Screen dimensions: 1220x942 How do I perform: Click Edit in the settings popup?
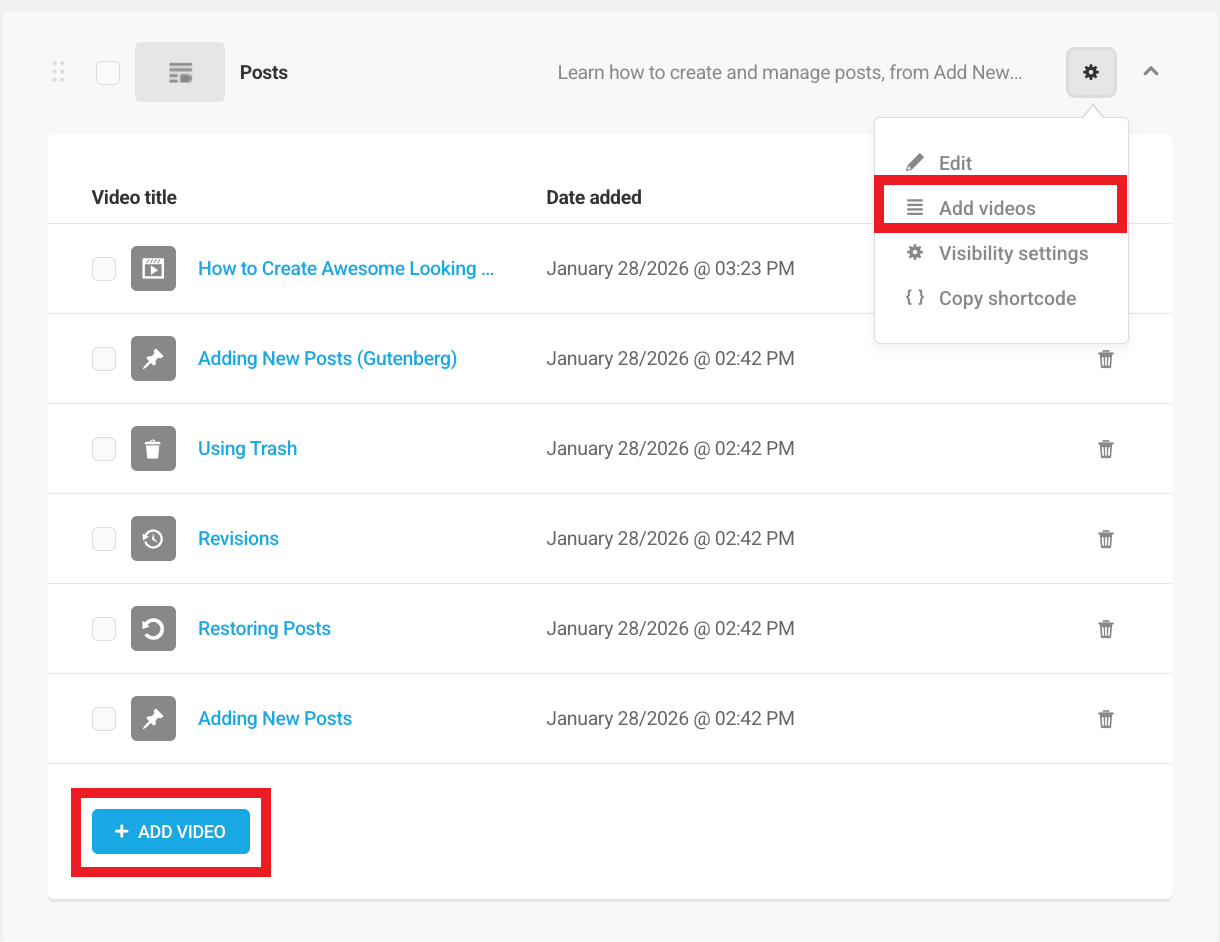[x=955, y=162]
